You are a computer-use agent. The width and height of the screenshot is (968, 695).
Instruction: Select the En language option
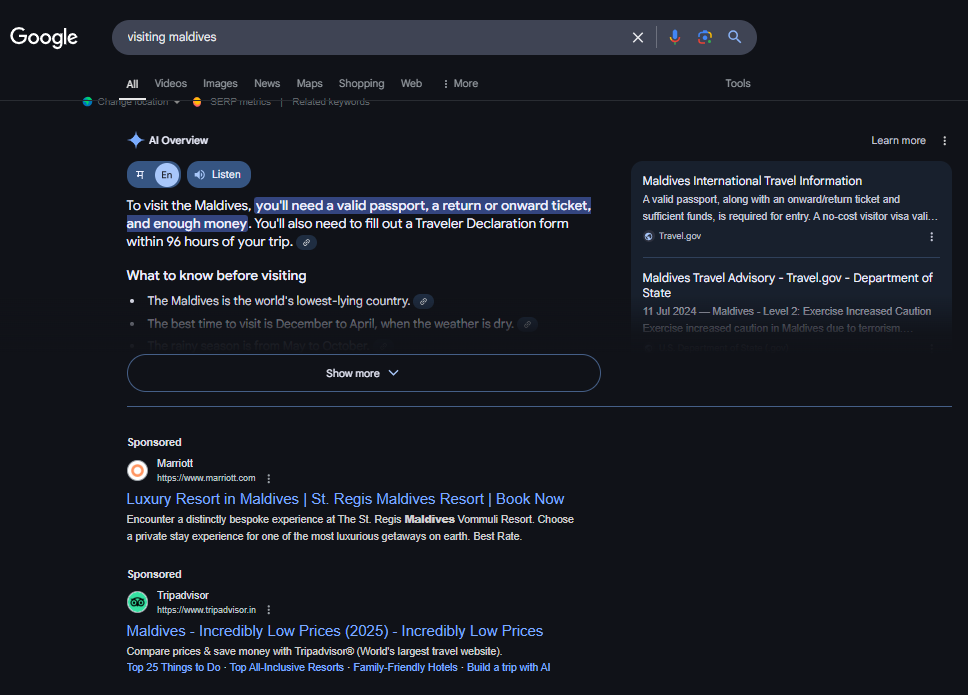click(x=167, y=175)
